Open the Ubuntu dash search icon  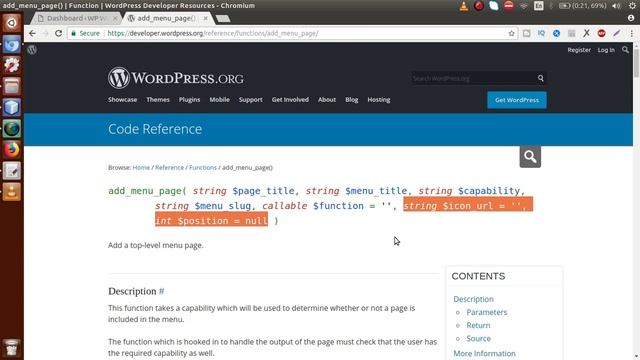coord(12,23)
